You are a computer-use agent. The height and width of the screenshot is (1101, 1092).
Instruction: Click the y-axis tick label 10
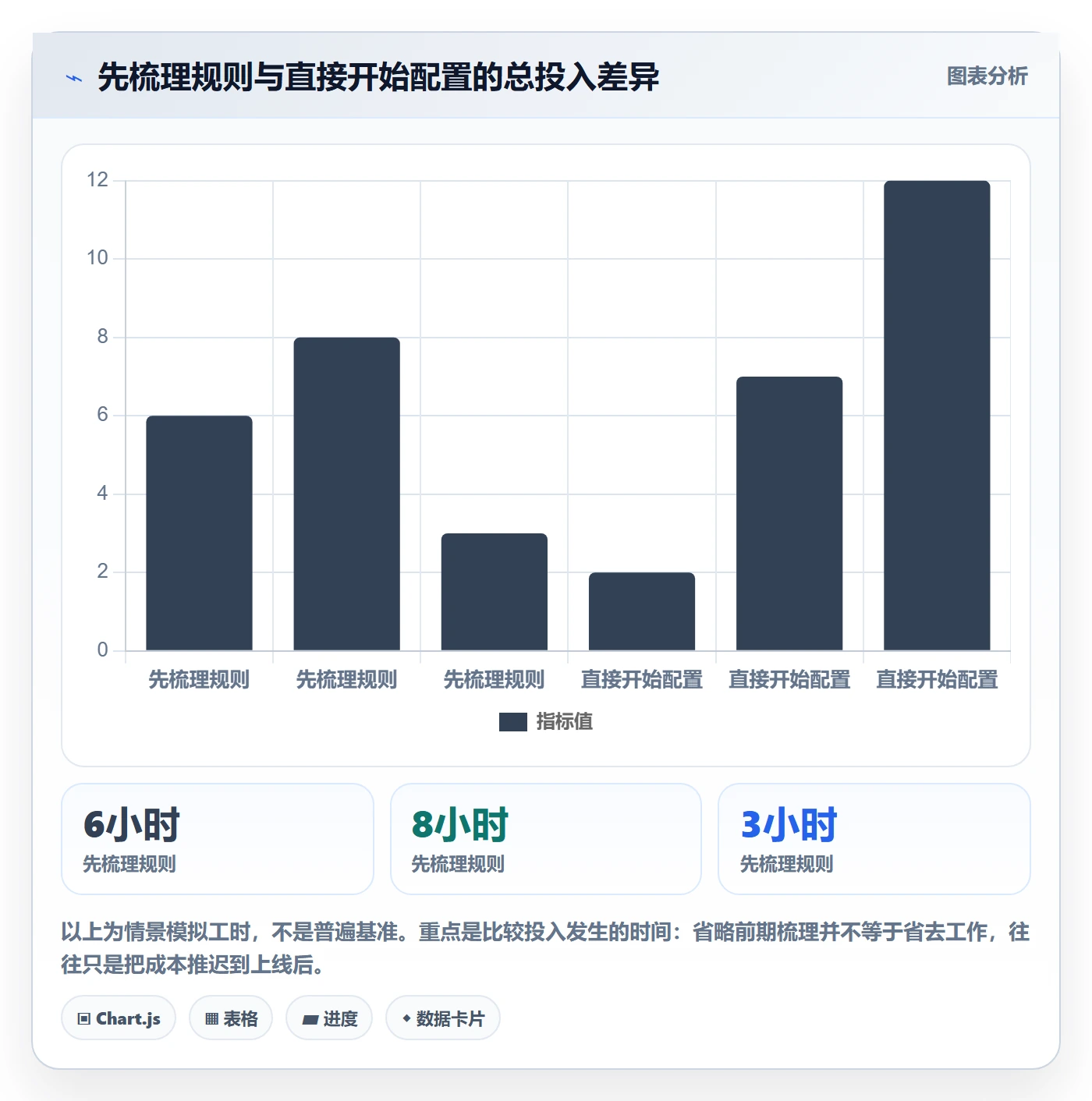(97, 258)
